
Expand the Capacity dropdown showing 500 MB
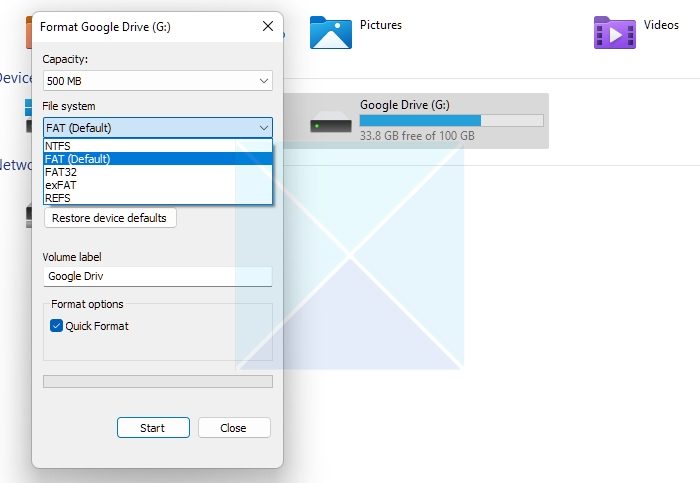[158, 81]
